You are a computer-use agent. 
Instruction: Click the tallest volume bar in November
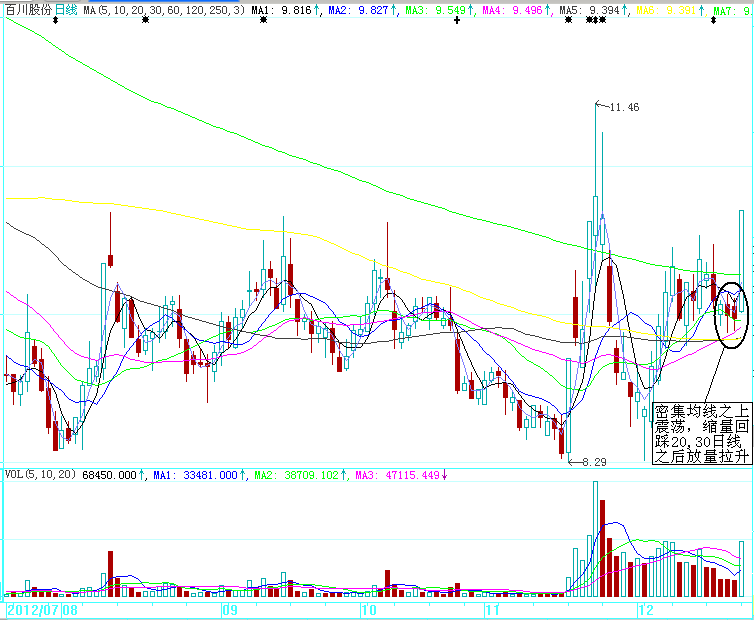[x=595, y=539]
